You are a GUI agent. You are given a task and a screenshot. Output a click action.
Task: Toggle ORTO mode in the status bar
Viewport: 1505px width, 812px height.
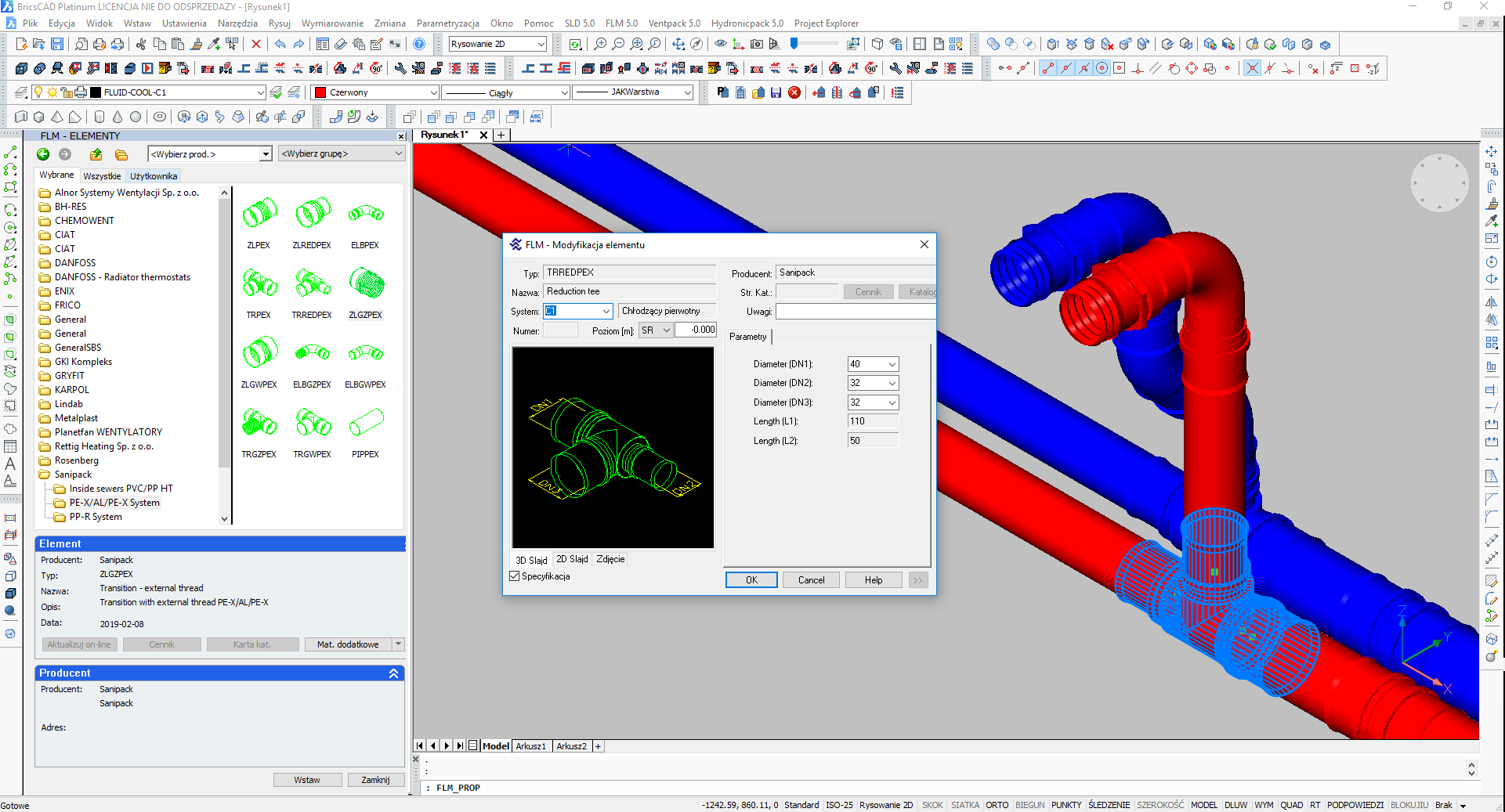click(997, 805)
